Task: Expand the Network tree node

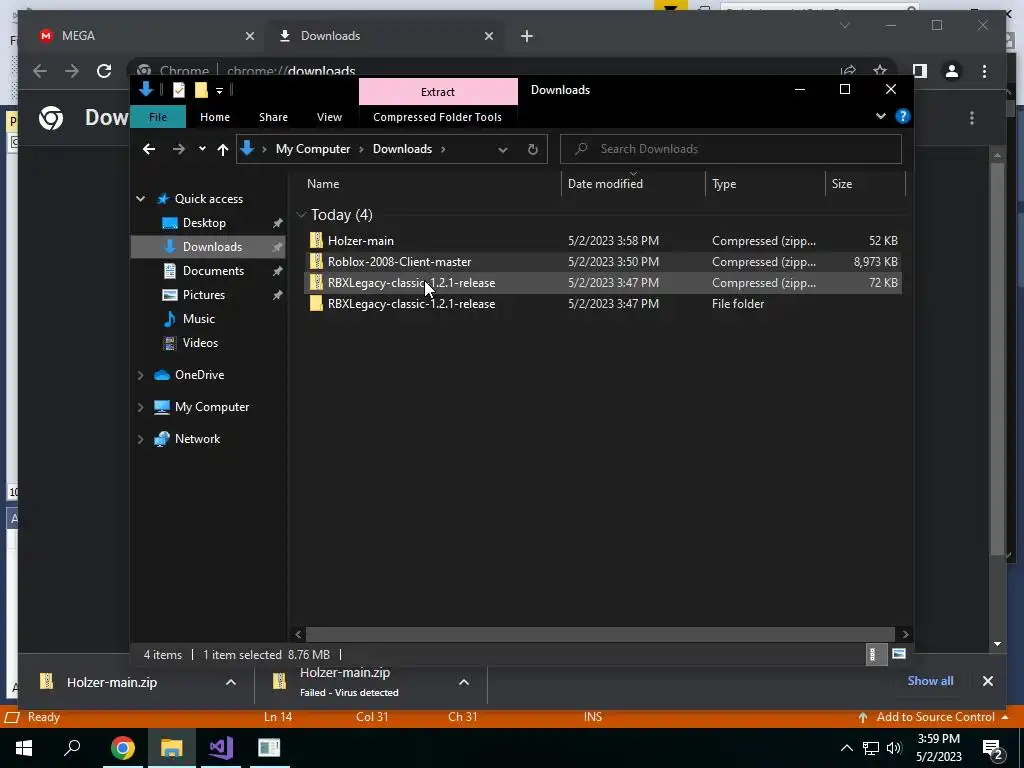Action: (140, 439)
